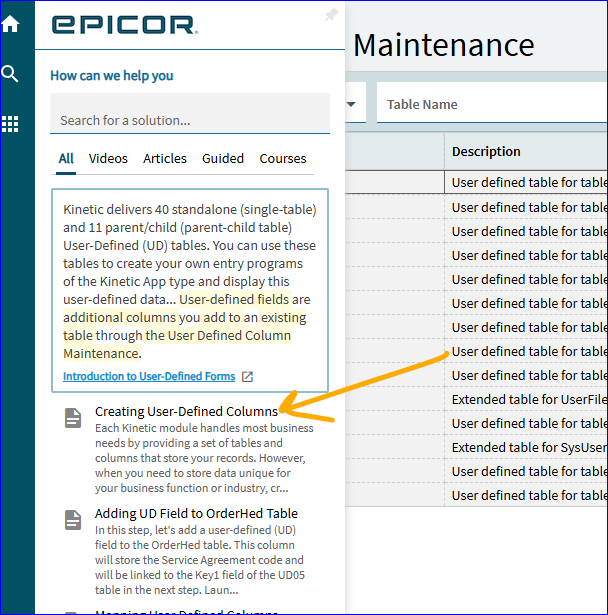608x615 pixels.
Task: Click document icon for Creating User-Defined Columns
Action: point(73,418)
